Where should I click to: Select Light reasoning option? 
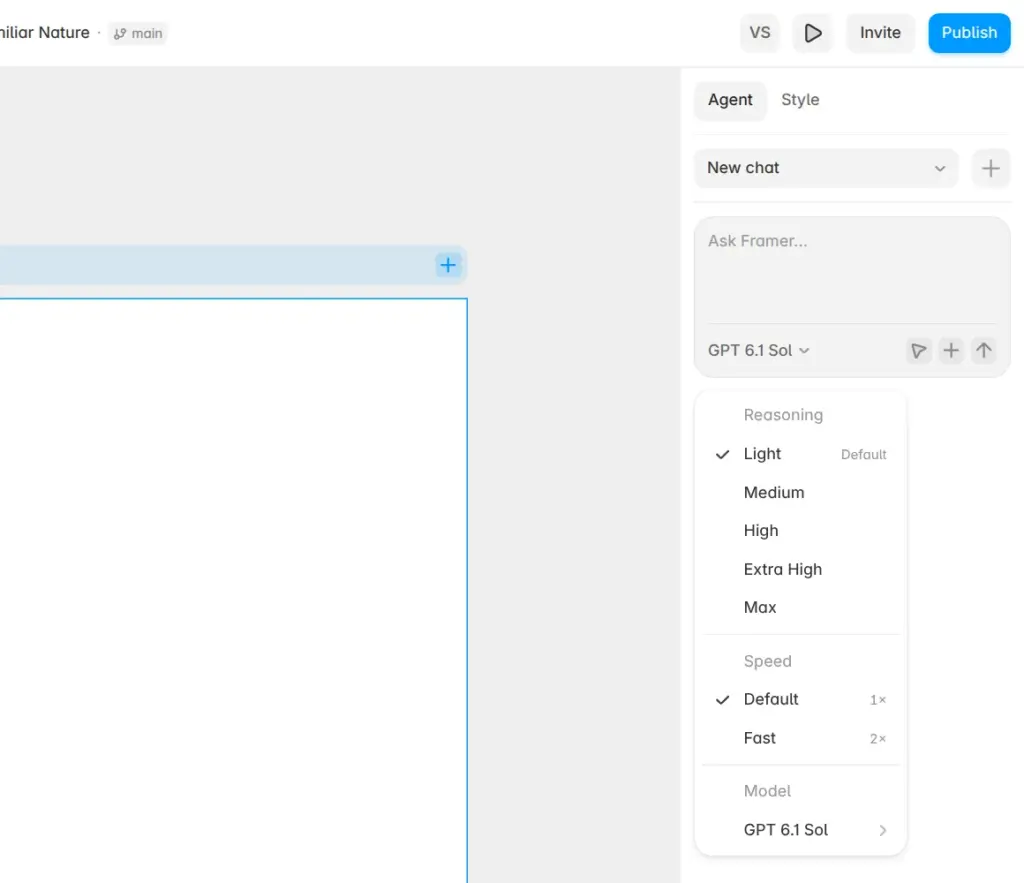(801, 454)
